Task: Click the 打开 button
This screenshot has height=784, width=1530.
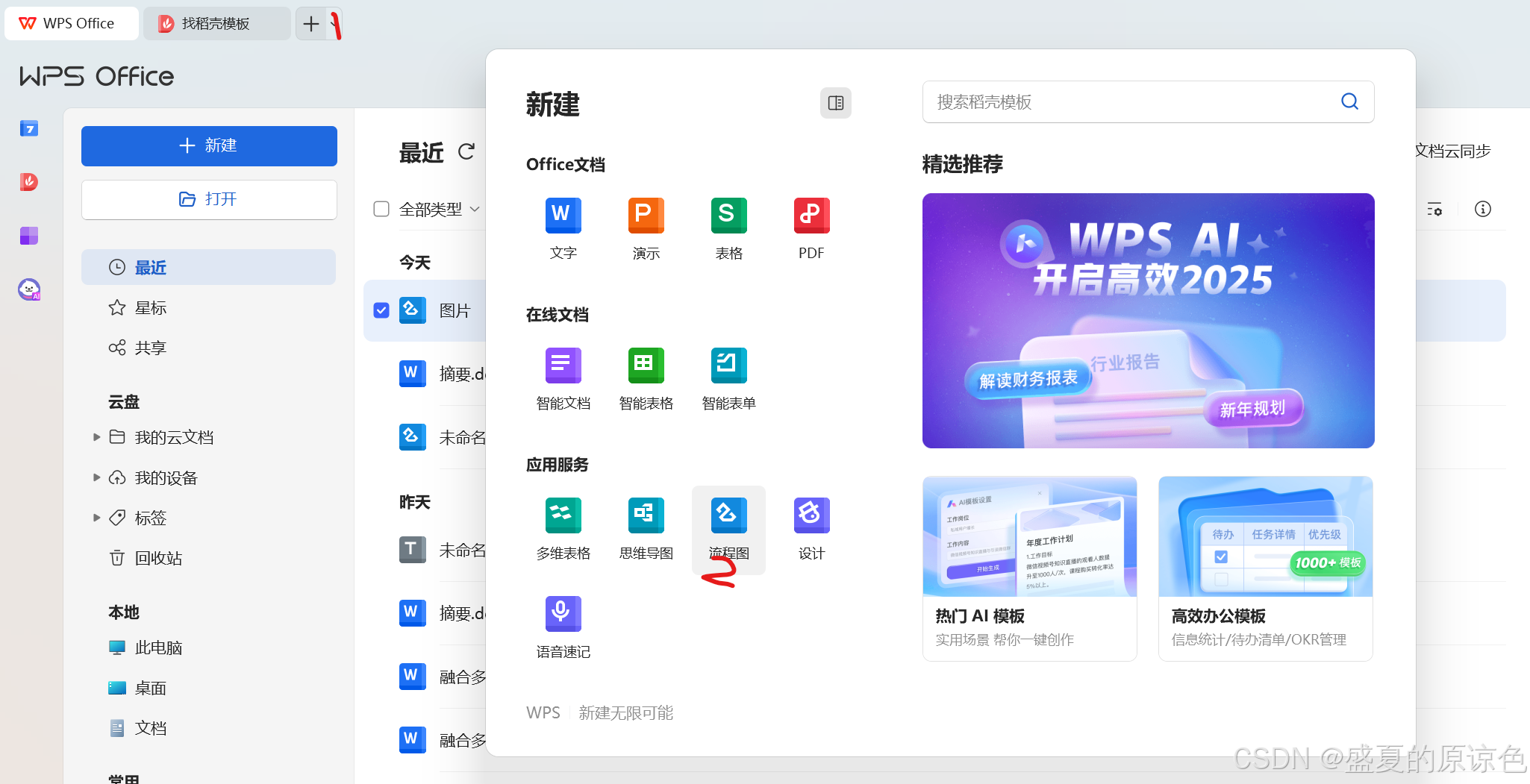Action: tap(209, 199)
